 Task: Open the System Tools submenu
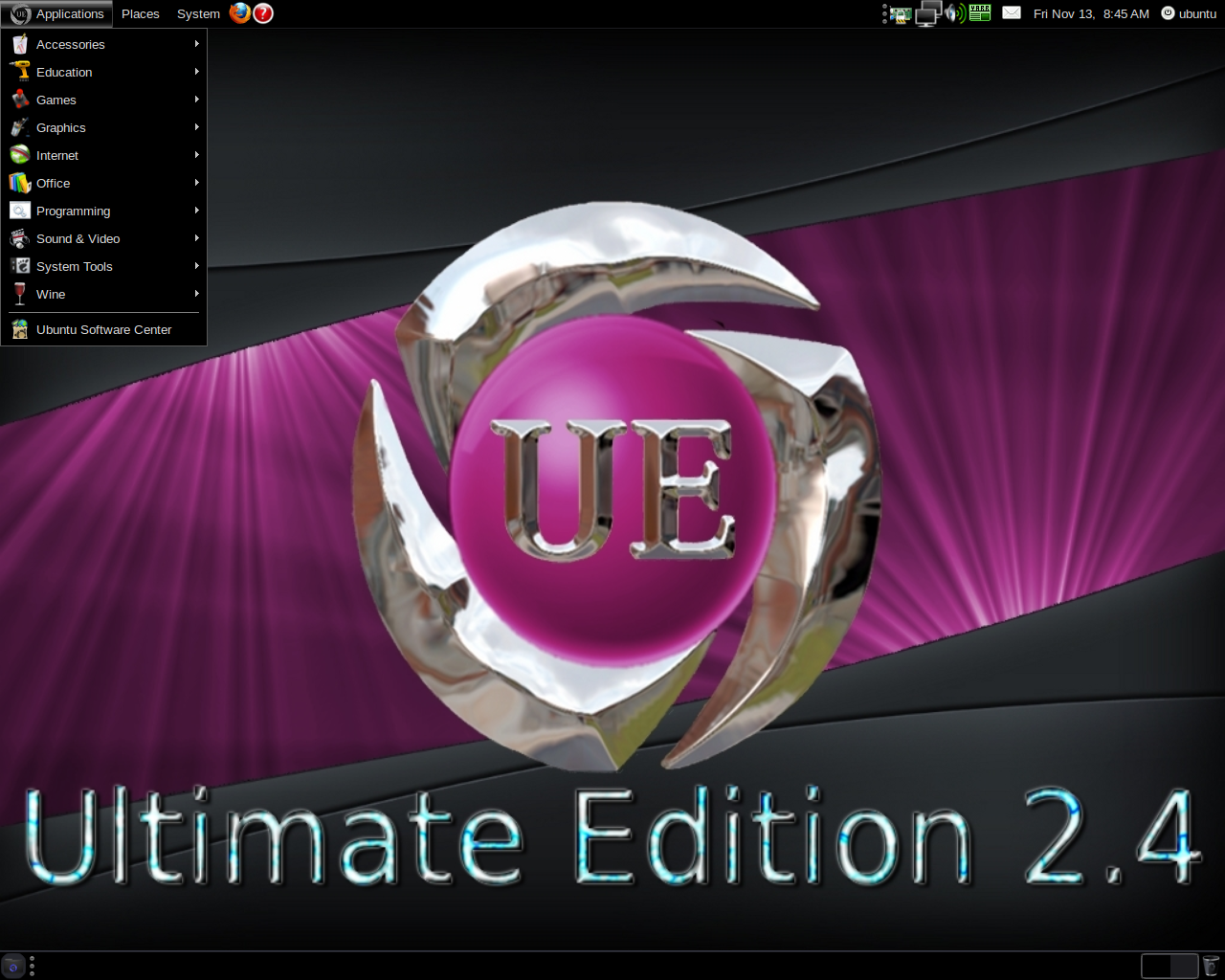point(104,266)
